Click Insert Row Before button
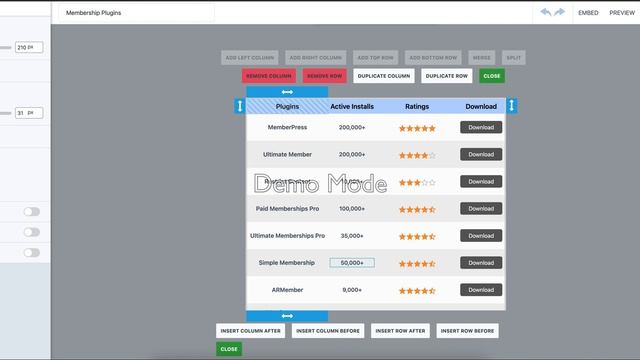Screen dimensions: 640x360 pos(467,331)
